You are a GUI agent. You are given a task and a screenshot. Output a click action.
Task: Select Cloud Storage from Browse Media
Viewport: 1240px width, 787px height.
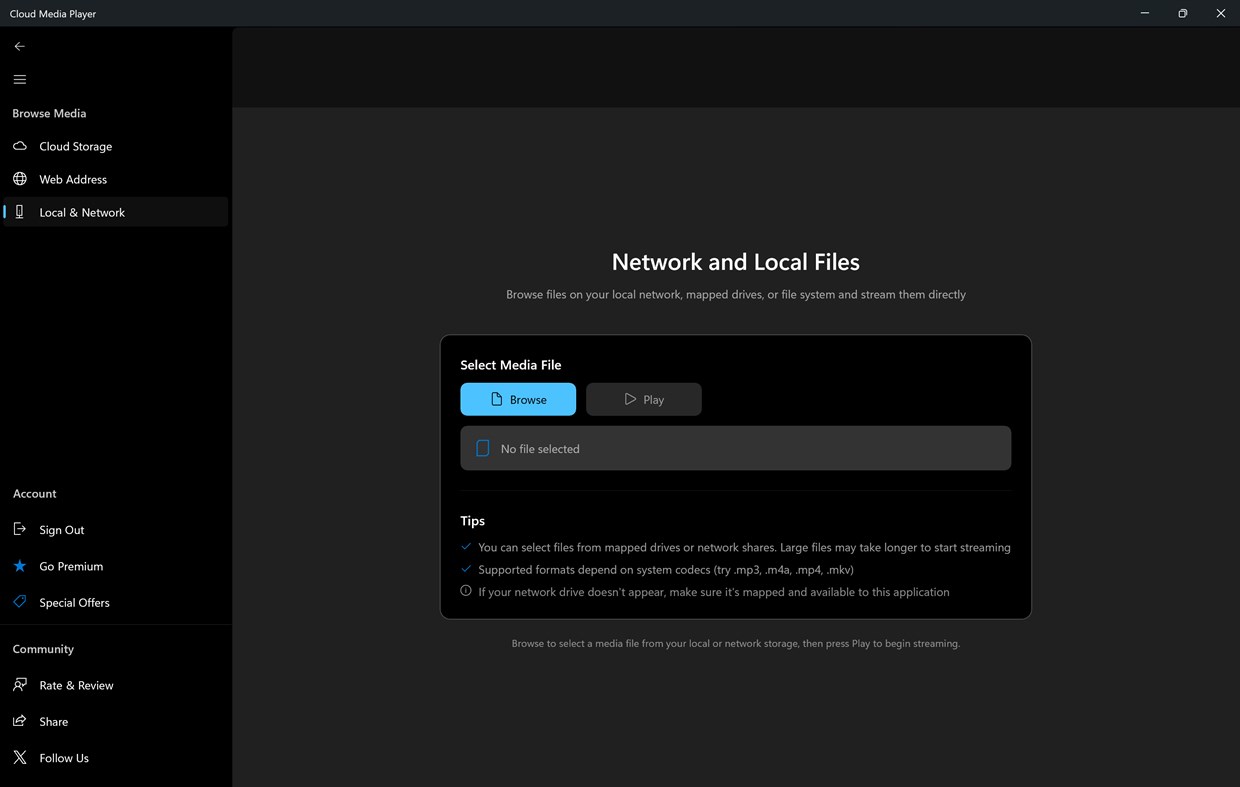[x=75, y=146]
